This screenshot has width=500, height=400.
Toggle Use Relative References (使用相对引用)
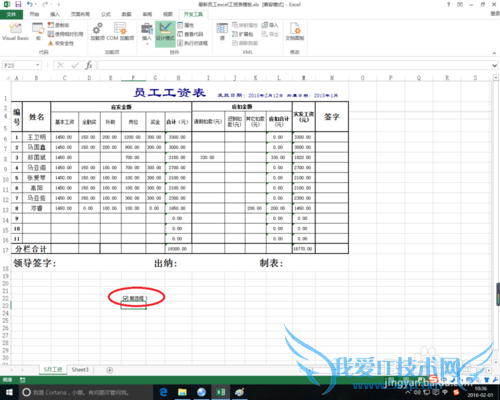coord(65,34)
